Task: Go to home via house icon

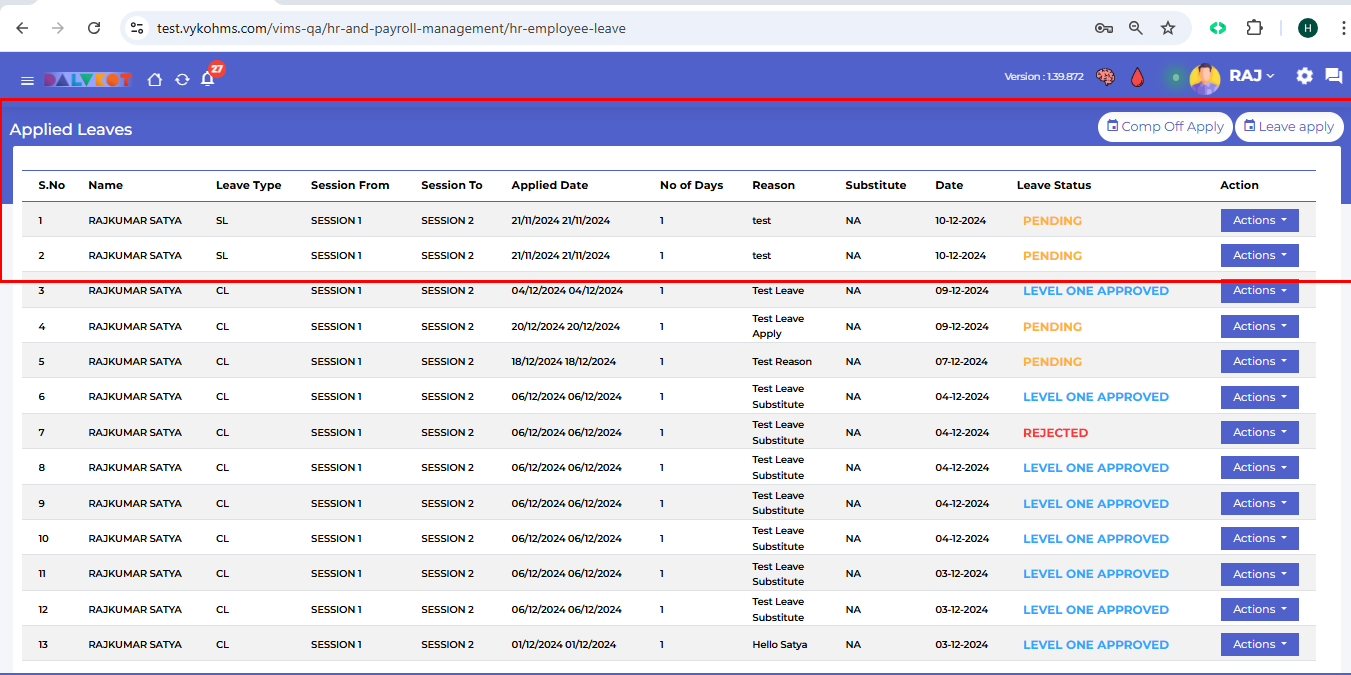Action: tap(155, 80)
